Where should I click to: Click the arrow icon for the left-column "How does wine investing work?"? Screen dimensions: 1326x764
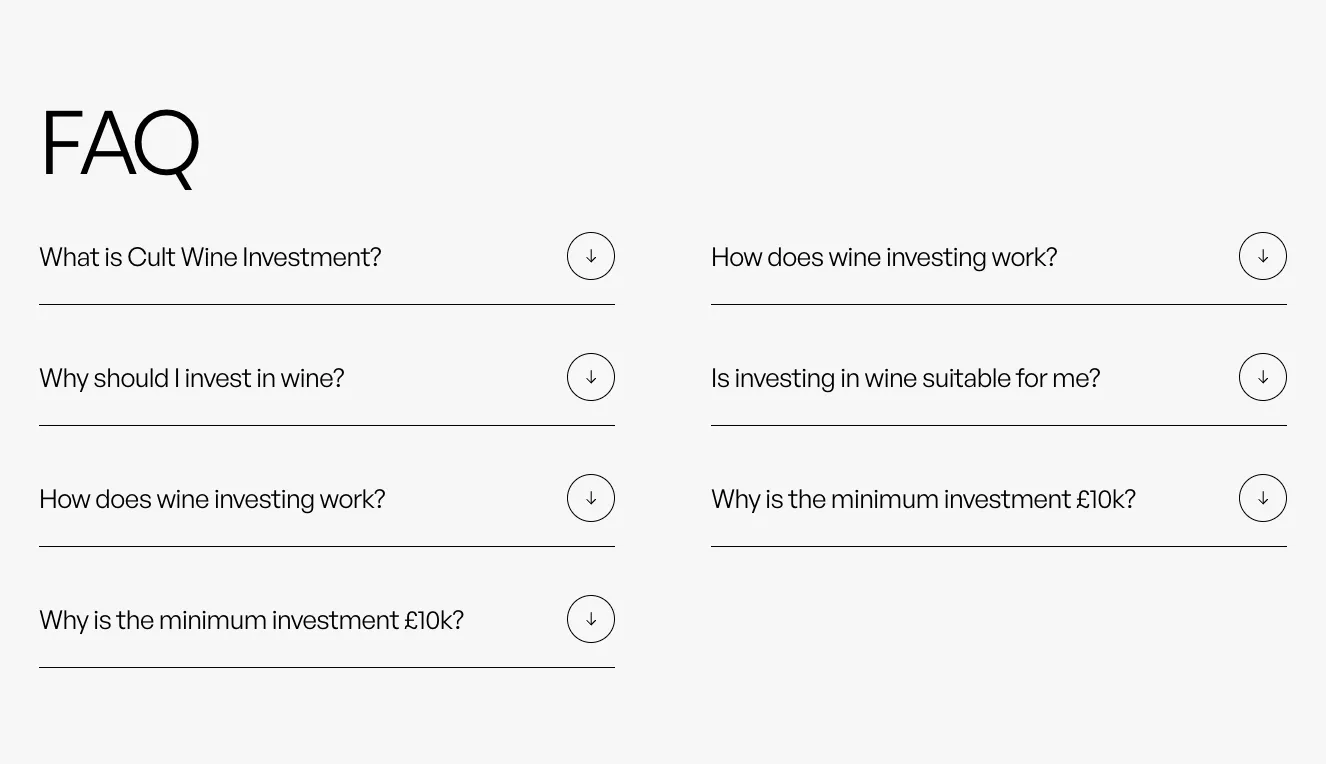591,498
